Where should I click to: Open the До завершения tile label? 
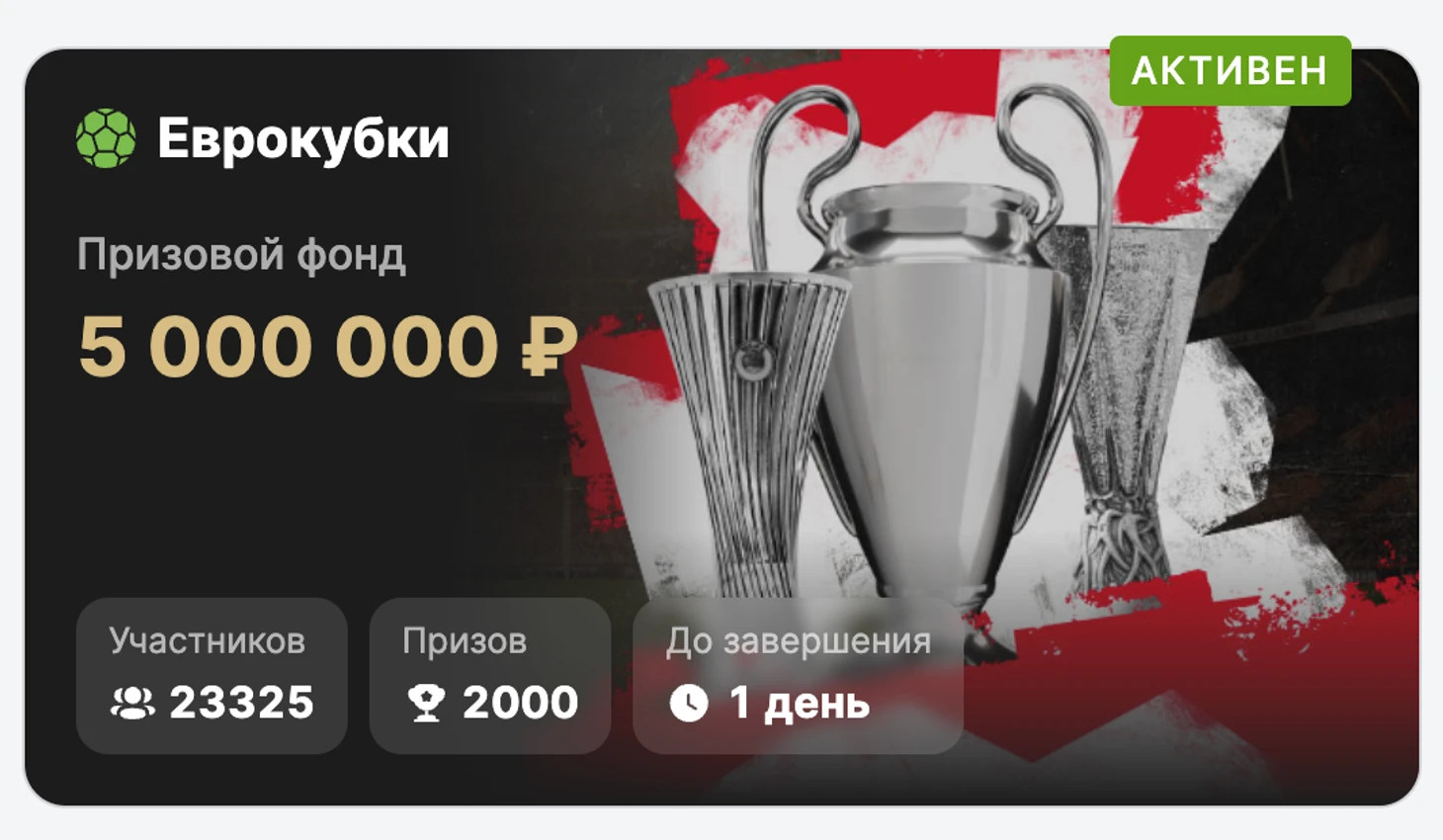point(799,641)
